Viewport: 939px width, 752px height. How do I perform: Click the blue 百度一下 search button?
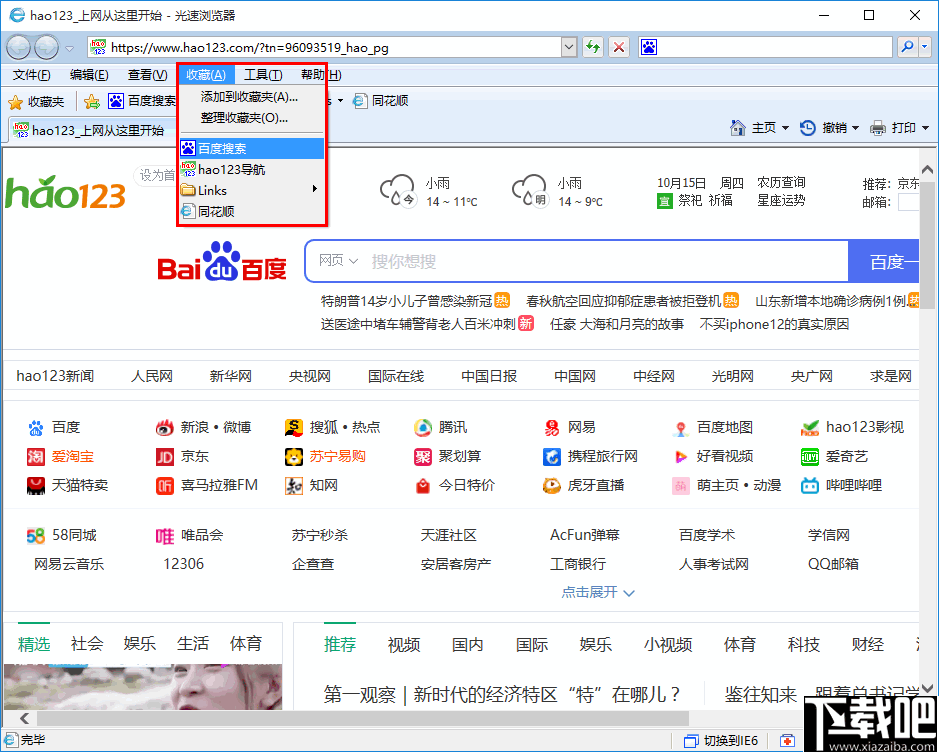coord(884,261)
